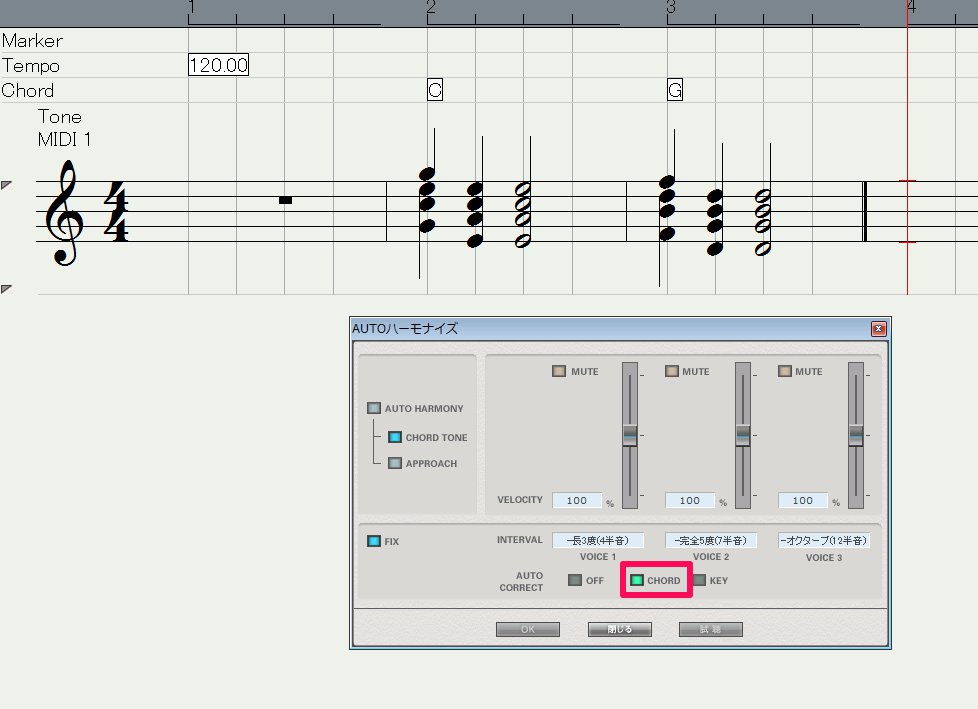Enable the AUTO HARMONY mode

(x=374, y=408)
